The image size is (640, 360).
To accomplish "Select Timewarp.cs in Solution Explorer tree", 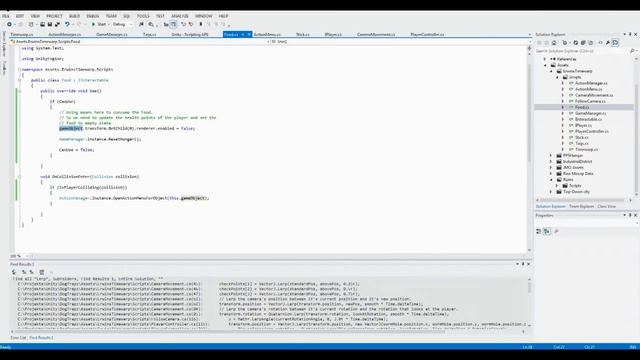I will click(587, 149).
